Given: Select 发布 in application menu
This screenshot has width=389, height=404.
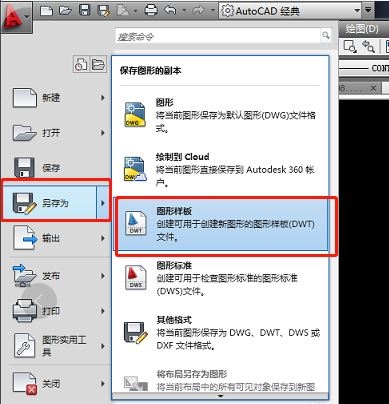Looking at the screenshot, I should pos(55,276).
